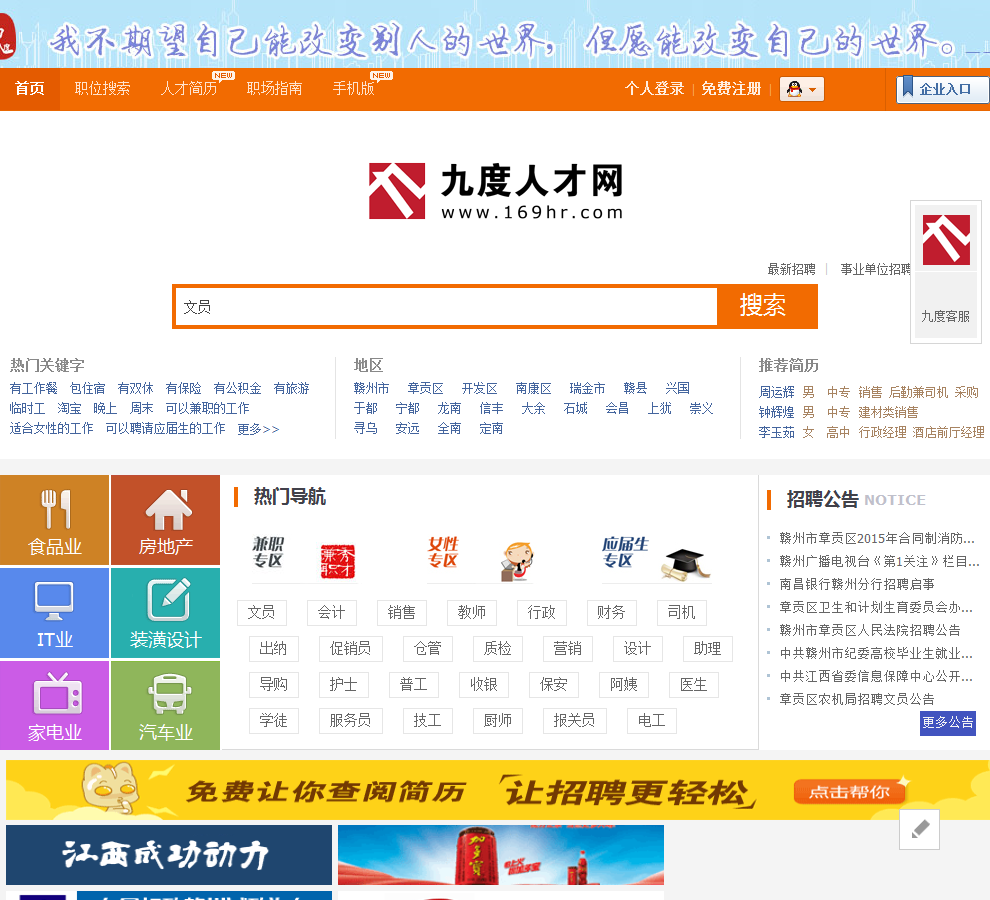This screenshot has width=990, height=900.
Task: Click 免费注册 link
Action: [731, 88]
